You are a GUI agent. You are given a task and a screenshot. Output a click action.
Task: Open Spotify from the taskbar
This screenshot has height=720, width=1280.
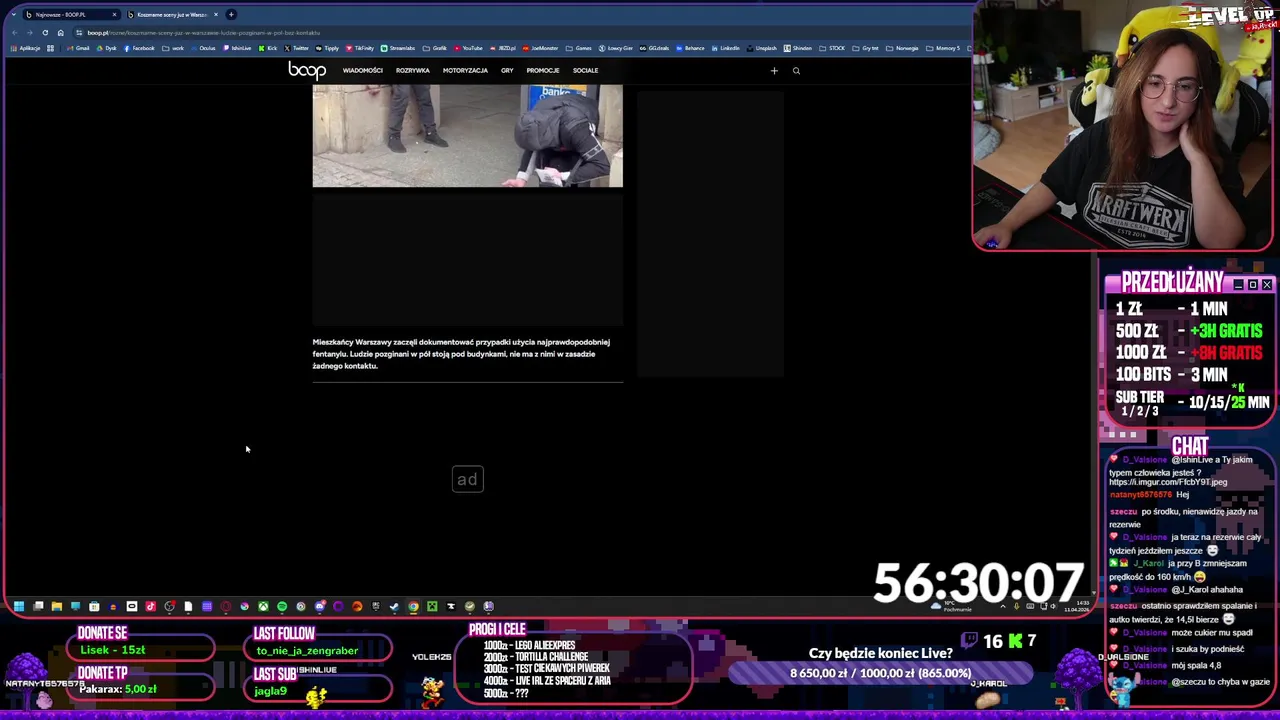tap(282, 606)
